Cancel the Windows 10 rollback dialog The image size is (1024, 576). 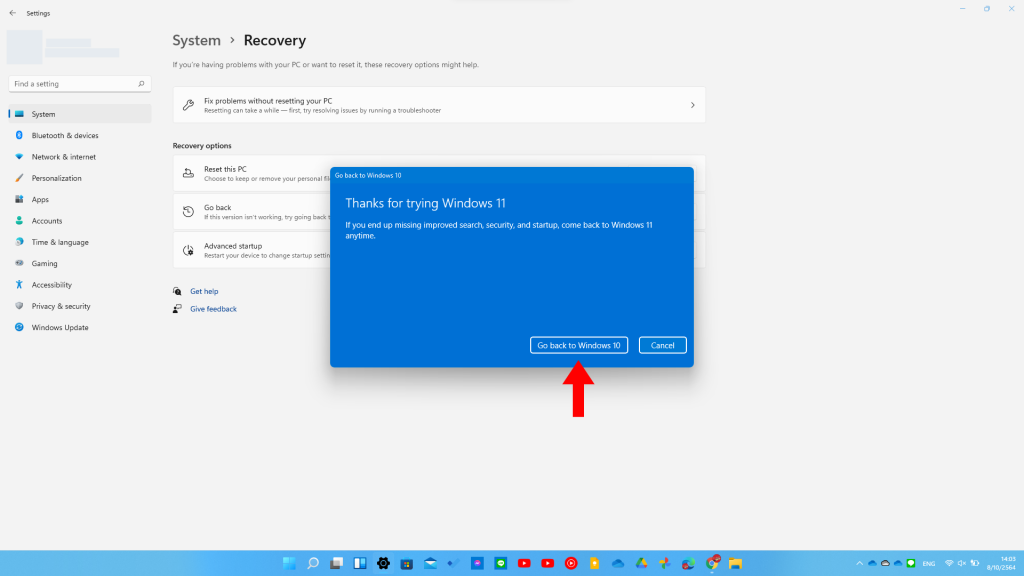(x=662, y=345)
